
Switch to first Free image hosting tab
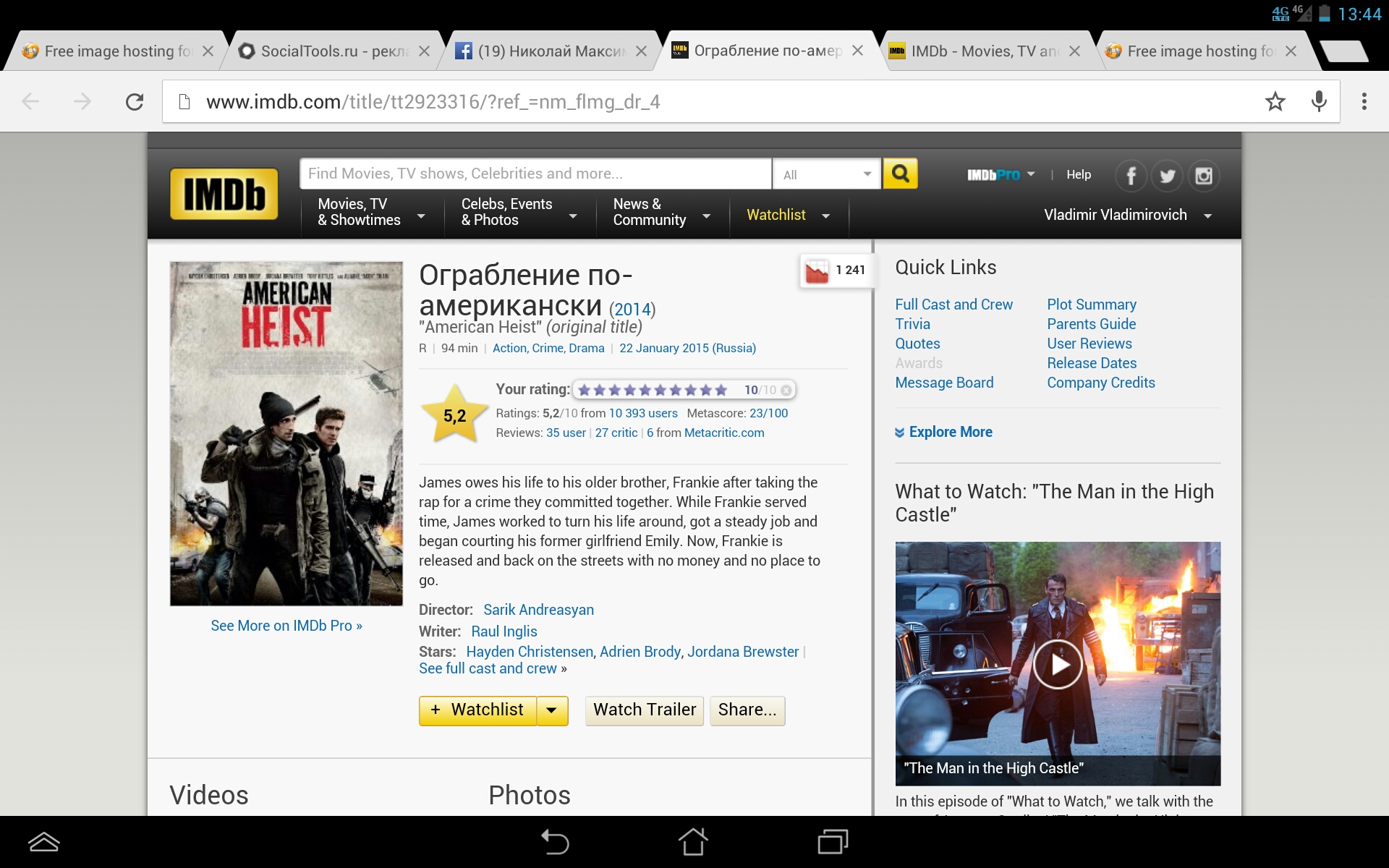click(117, 51)
